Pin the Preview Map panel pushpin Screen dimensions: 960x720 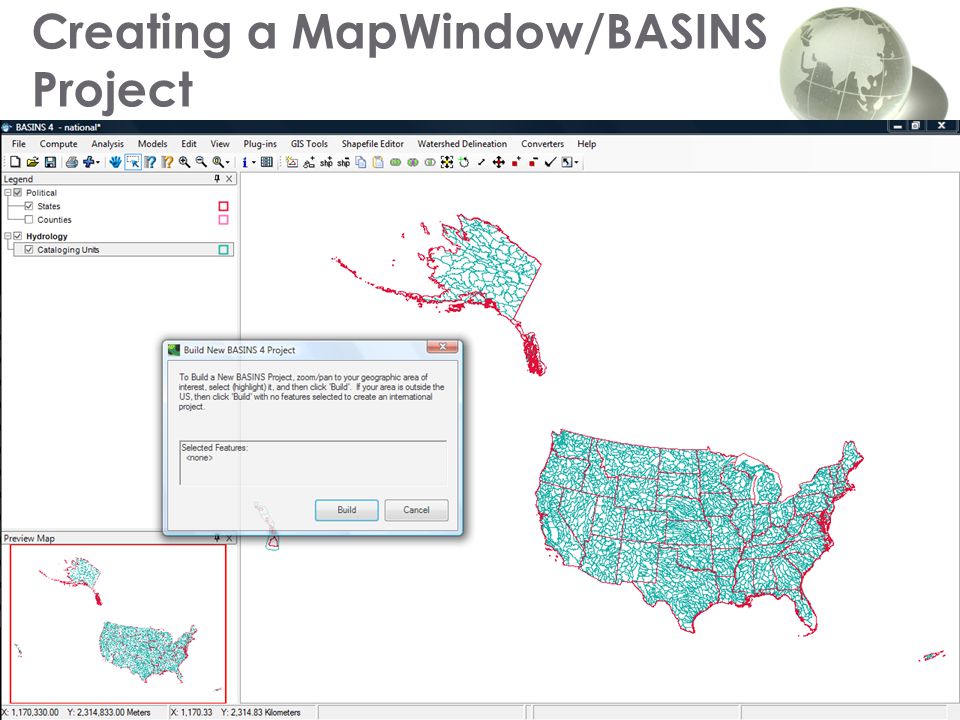pos(217,538)
